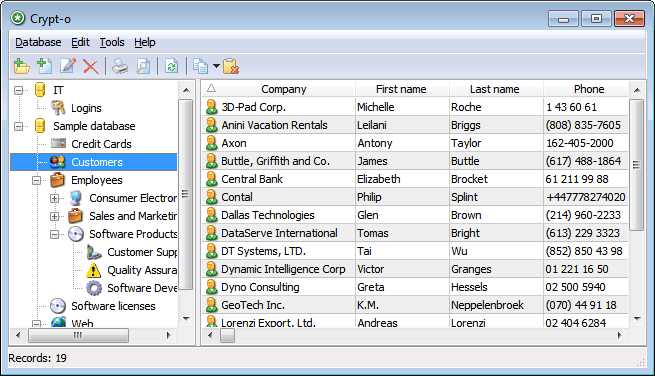Open the Tools menu
Image resolution: width=655 pixels, height=376 pixels.
[112, 42]
